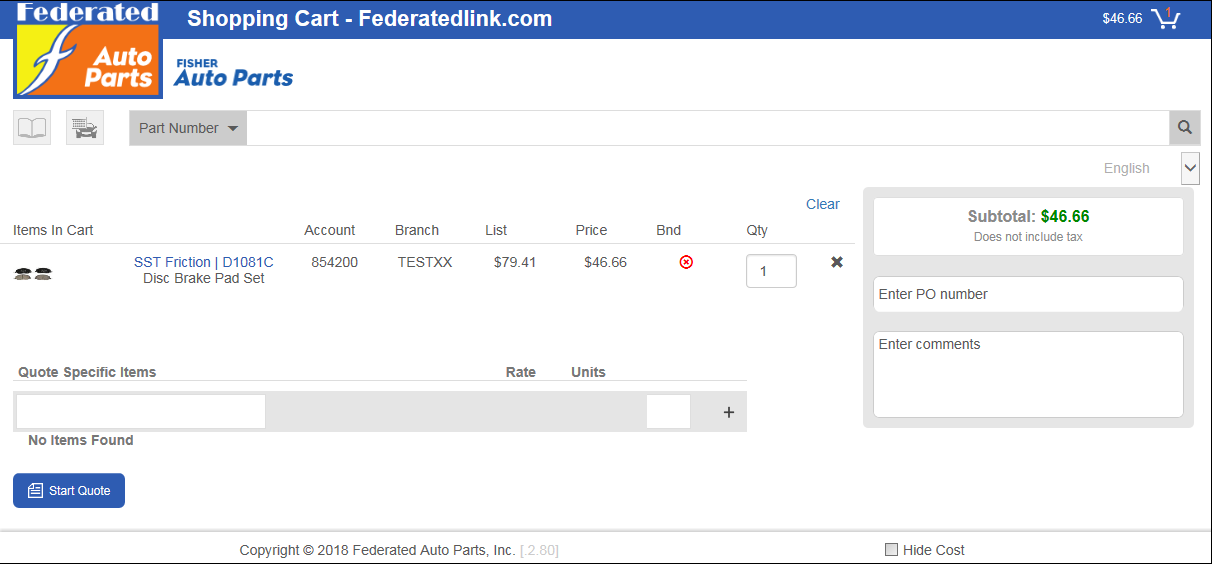This screenshot has height=564, width=1212.
Task: Open the shopping cart icon in header
Action: pos(1165,18)
